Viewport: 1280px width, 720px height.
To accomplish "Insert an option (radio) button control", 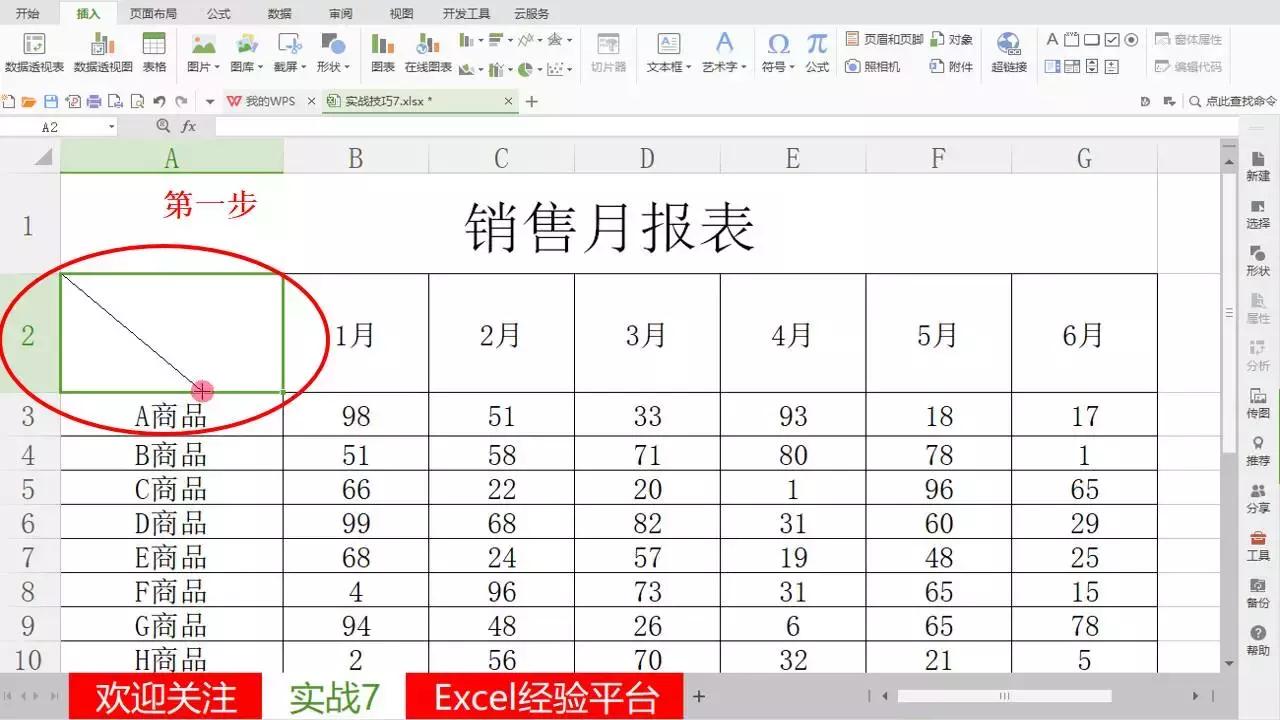I will tap(1131, 39).
